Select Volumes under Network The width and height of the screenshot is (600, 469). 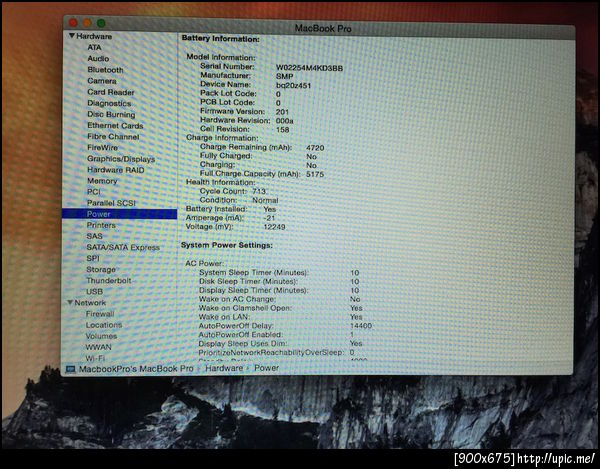pyautogui.click(x=101, y=336)
